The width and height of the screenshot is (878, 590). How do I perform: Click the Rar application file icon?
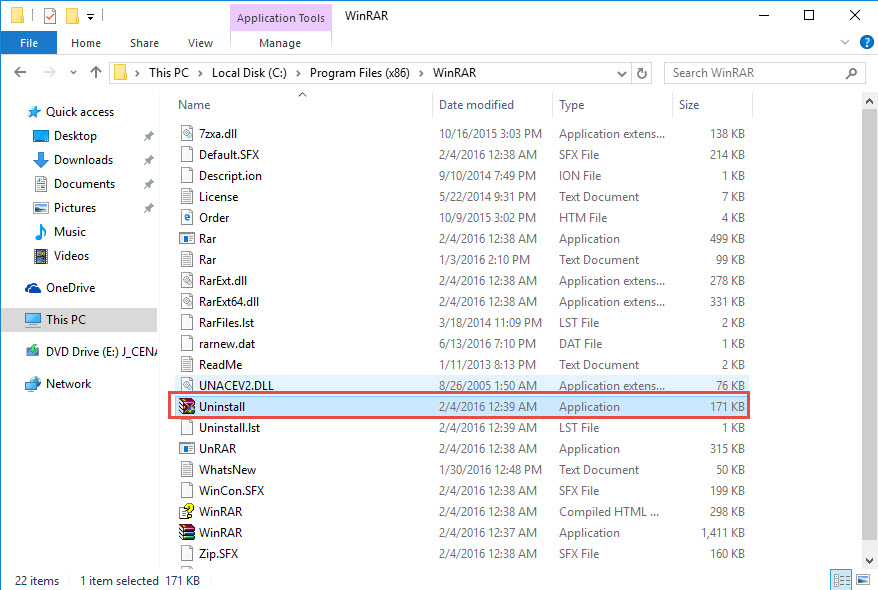tap(186, 238)
